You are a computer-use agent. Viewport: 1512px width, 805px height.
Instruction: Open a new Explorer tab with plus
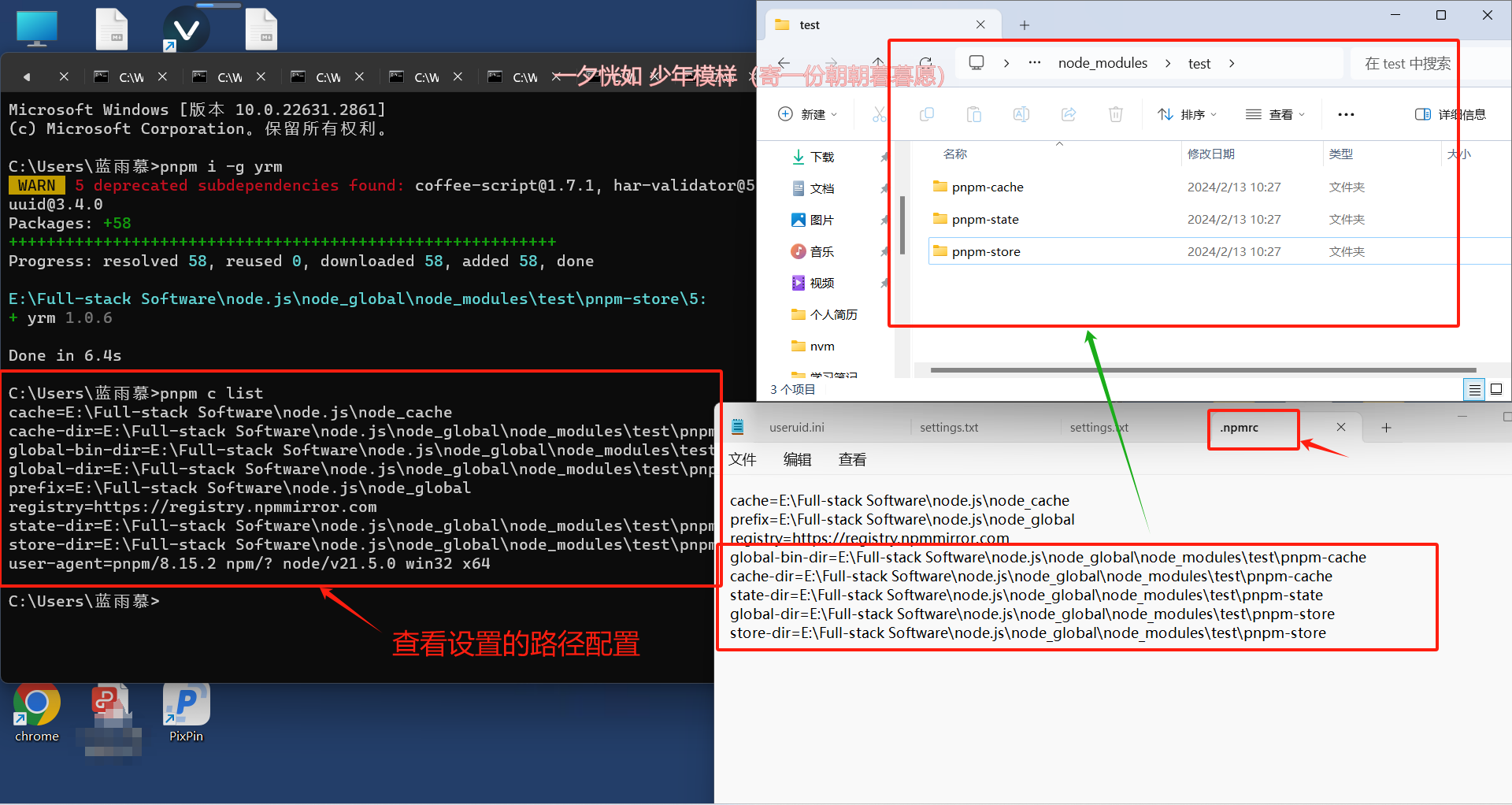[1025, 25]
